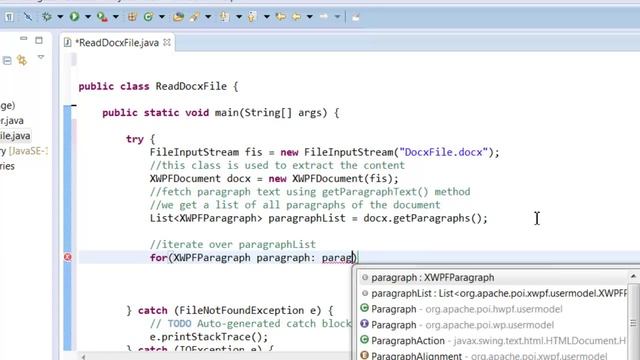Click the 'try {' line
The width and height of the screenshot is (640, 360).
pos(140,139)
